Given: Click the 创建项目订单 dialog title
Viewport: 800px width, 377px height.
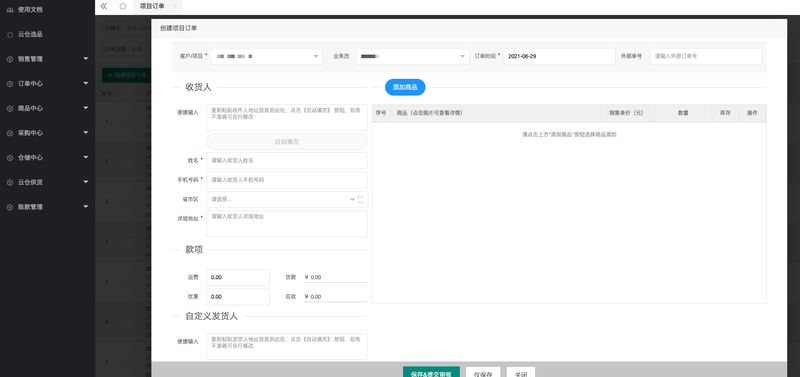Looking at the screenshot, I should (179, 29).
